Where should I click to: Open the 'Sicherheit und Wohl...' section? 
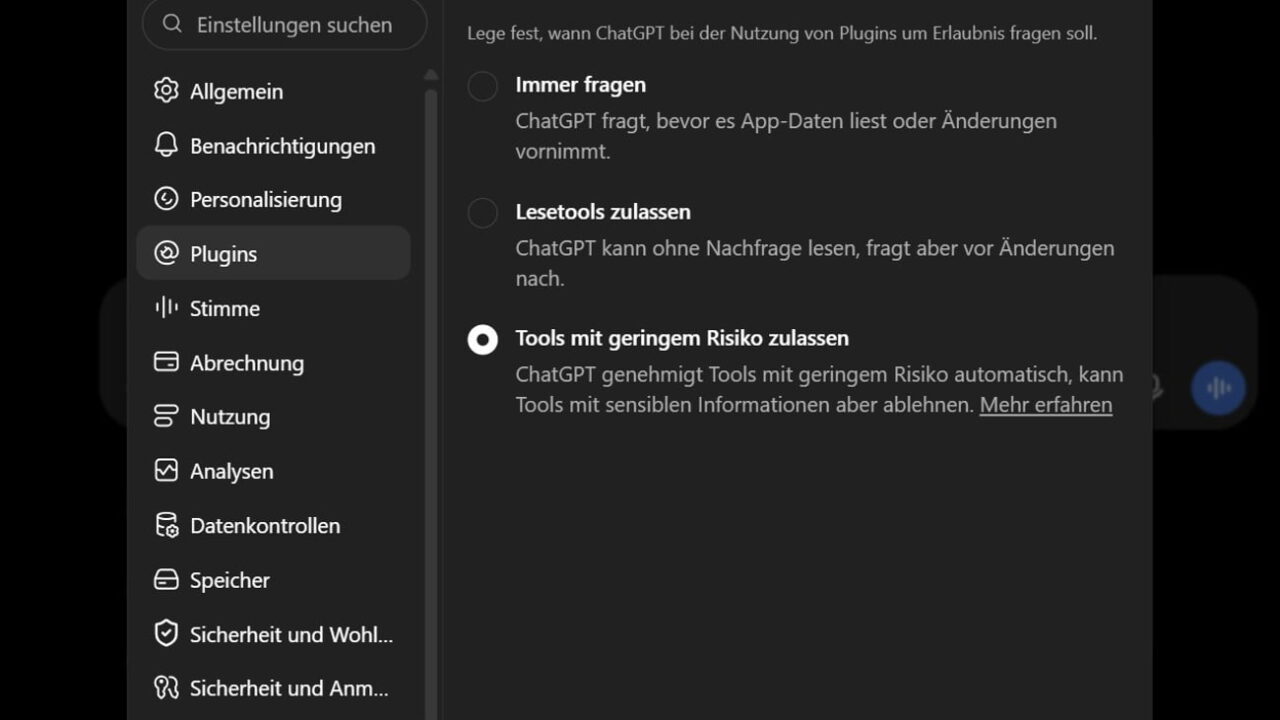click(x=273, y=634)
